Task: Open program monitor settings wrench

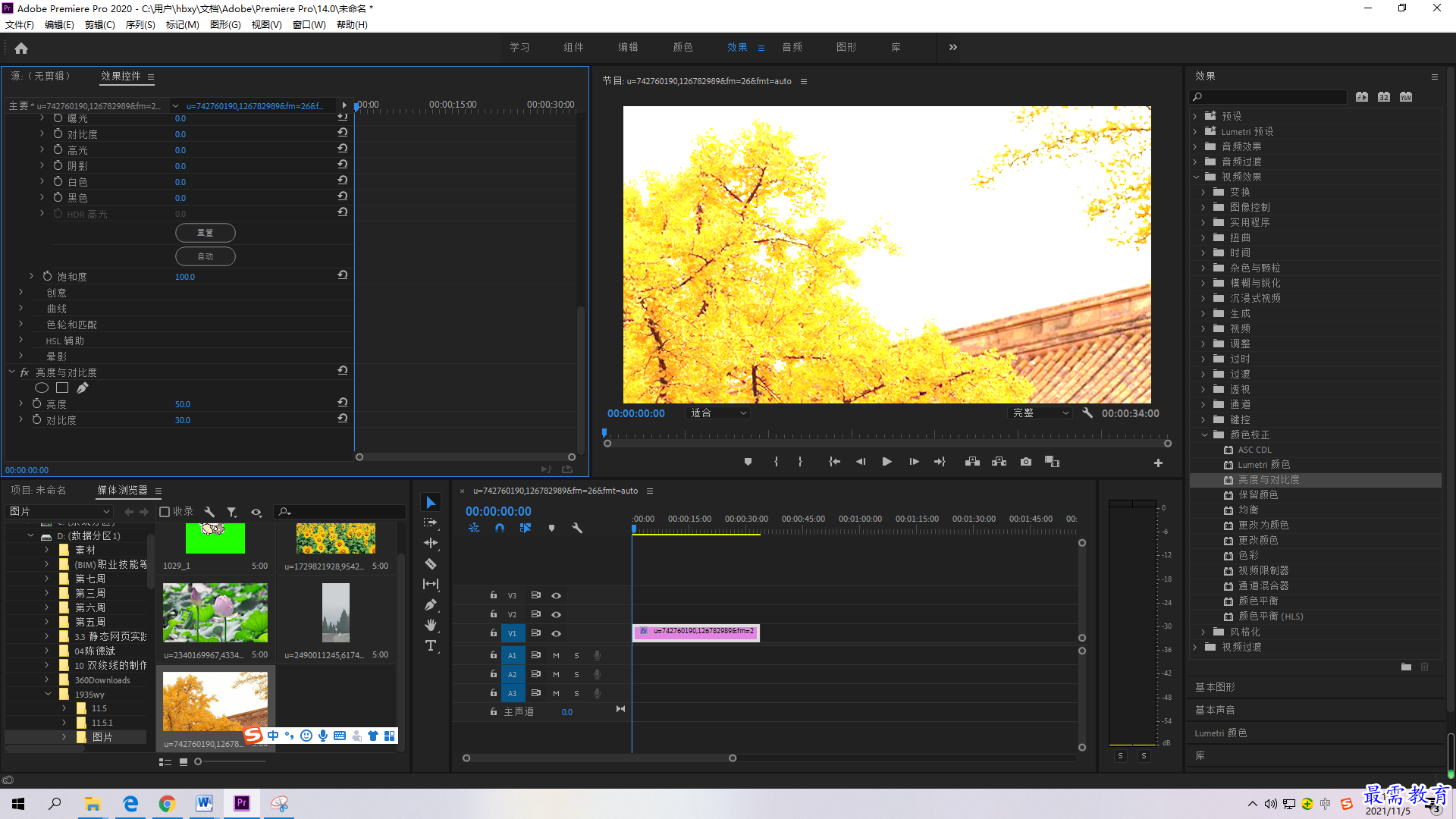Action: (1087, 413)
